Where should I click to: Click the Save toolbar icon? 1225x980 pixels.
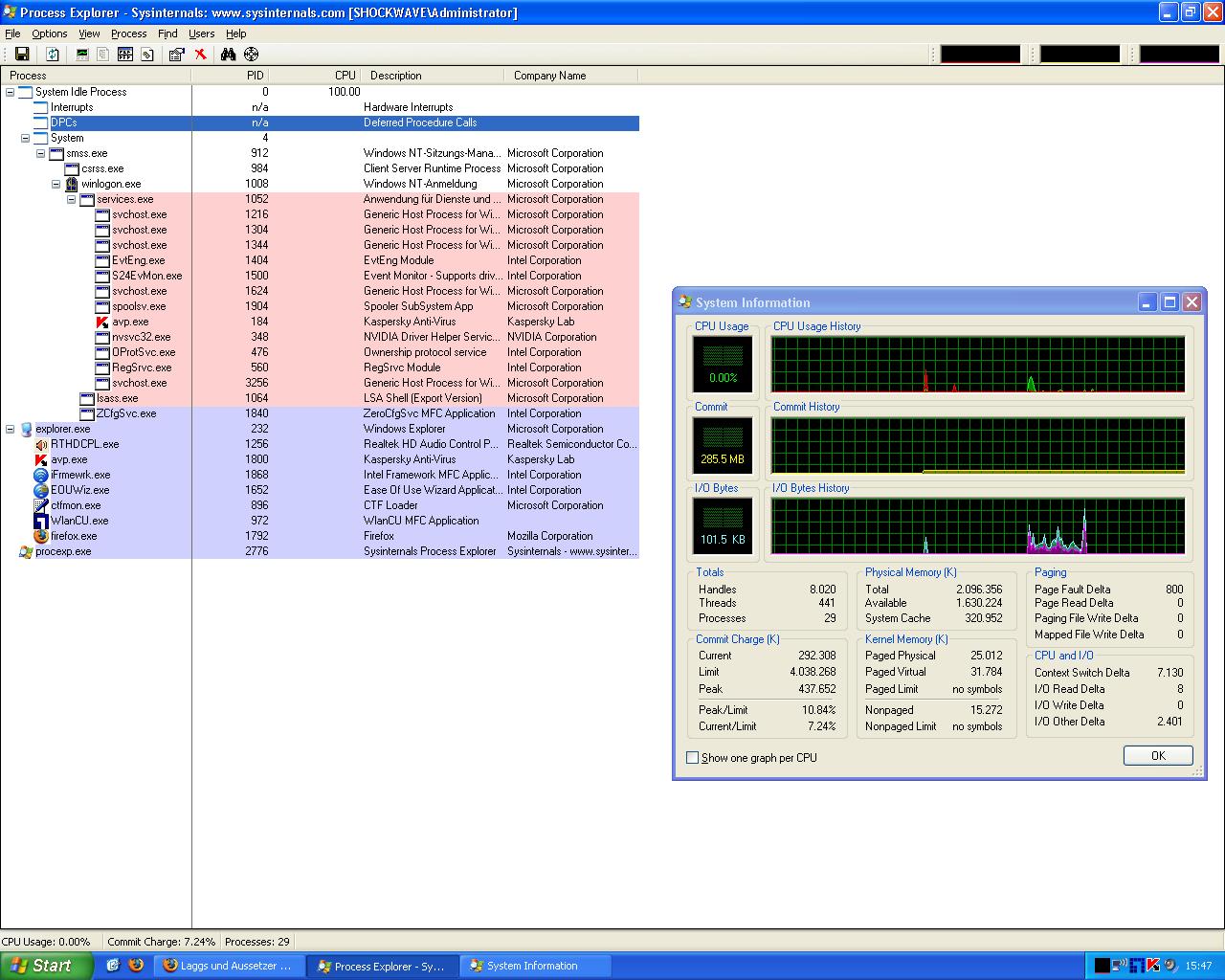tap(22, 55)
